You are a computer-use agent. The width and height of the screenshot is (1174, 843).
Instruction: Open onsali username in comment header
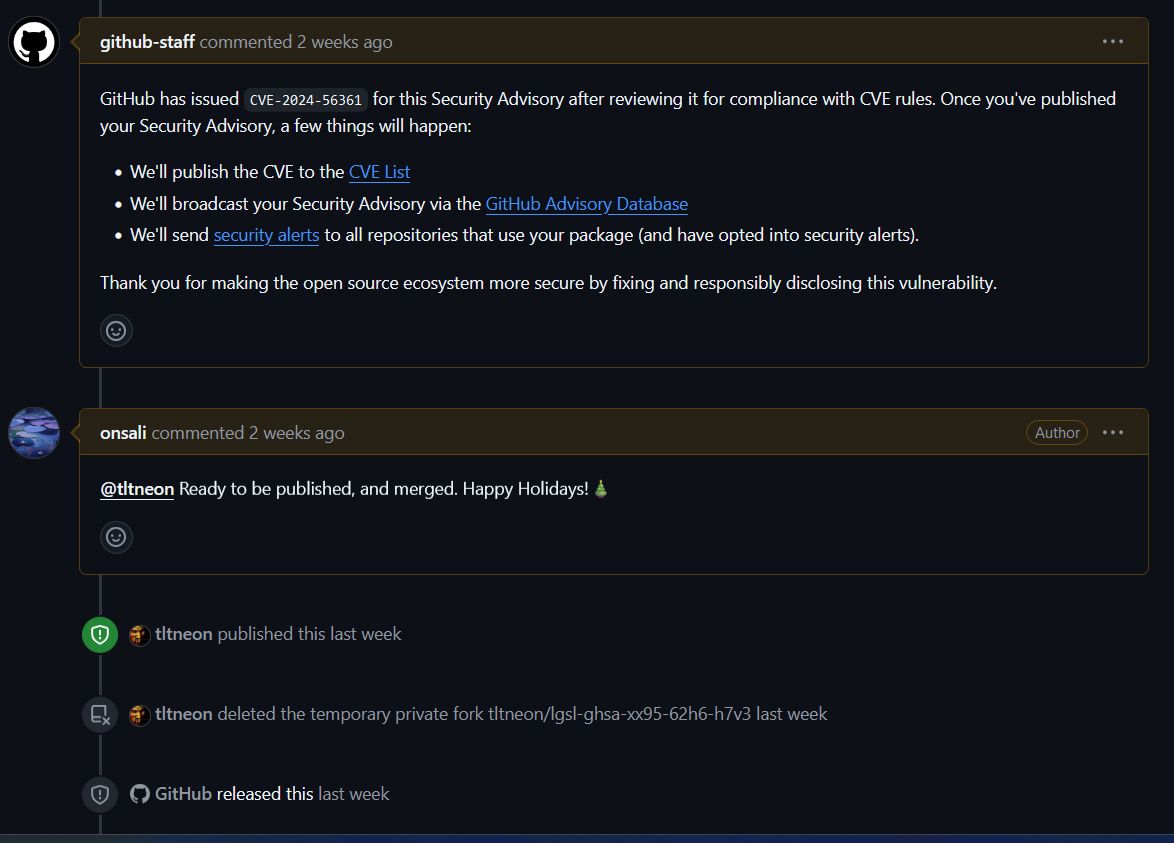coord(123,433)
